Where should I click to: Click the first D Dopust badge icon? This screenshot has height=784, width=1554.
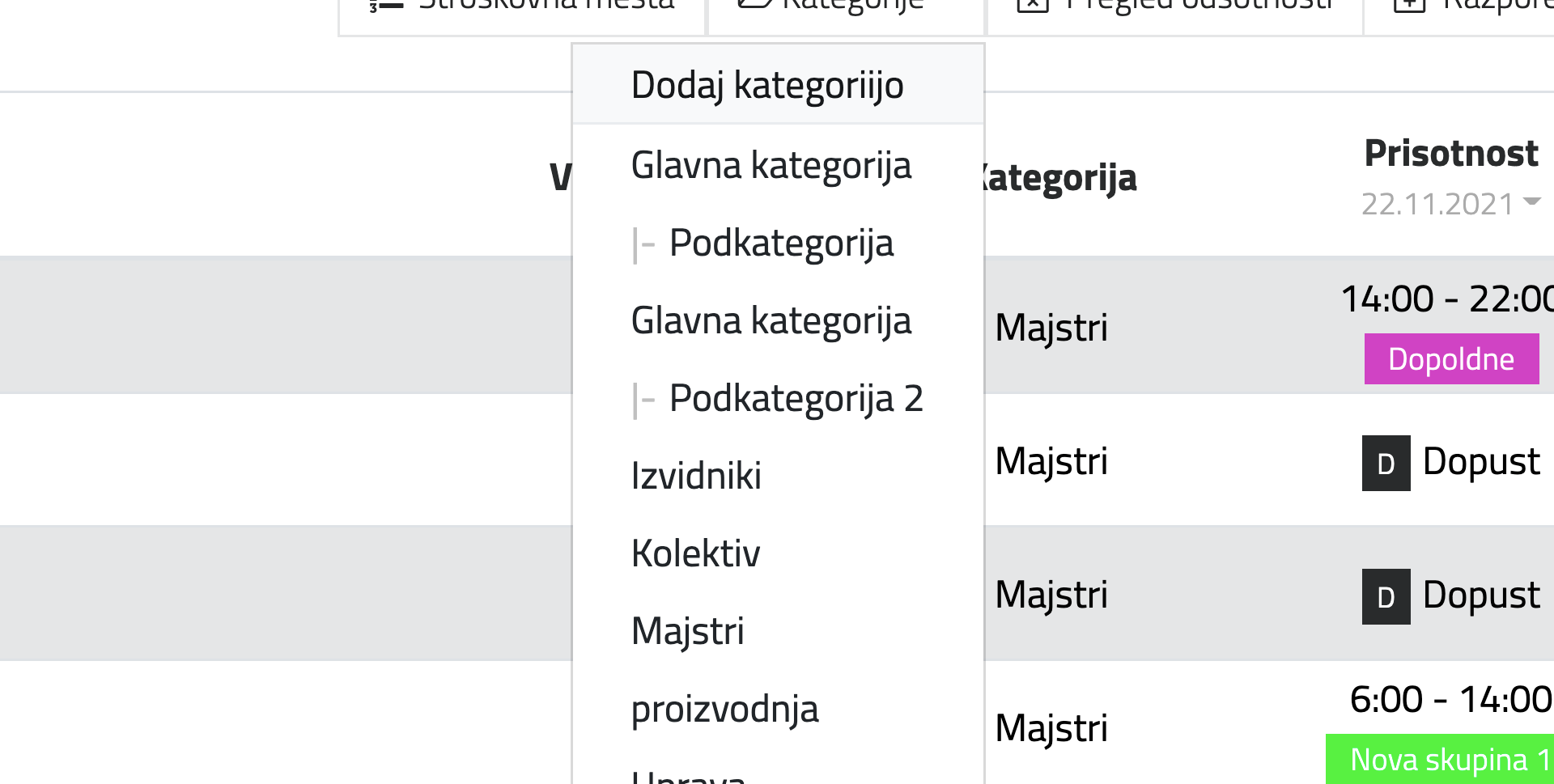click(x=1386, y=463)
